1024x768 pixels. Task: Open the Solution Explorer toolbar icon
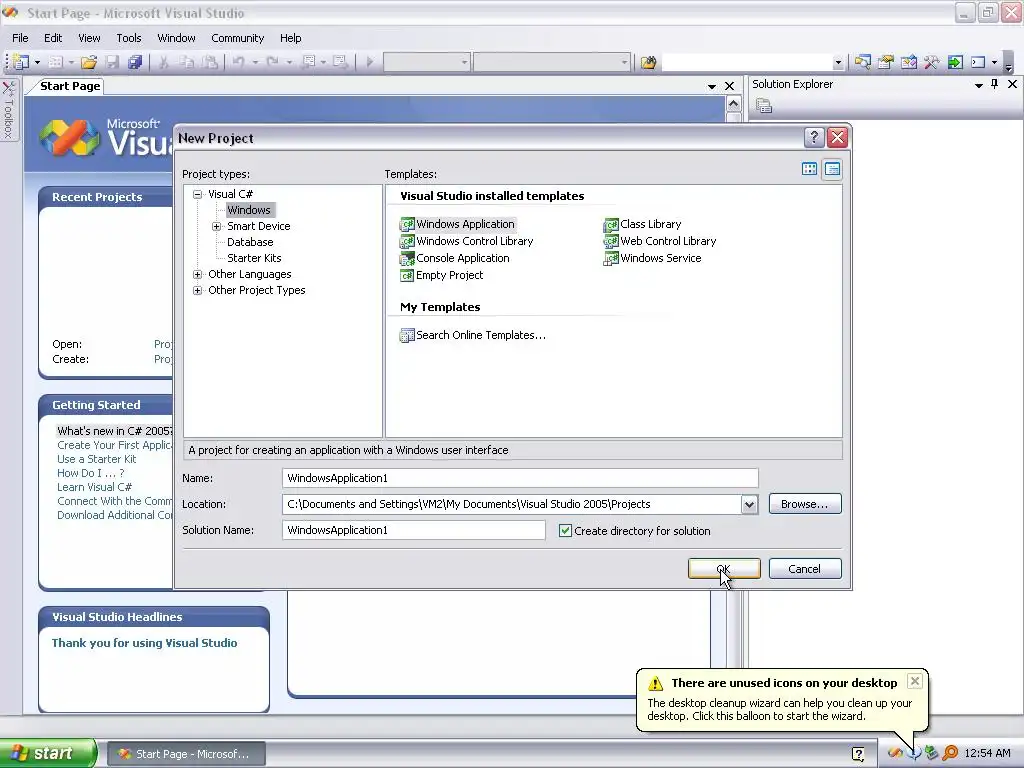click(862, 63)
